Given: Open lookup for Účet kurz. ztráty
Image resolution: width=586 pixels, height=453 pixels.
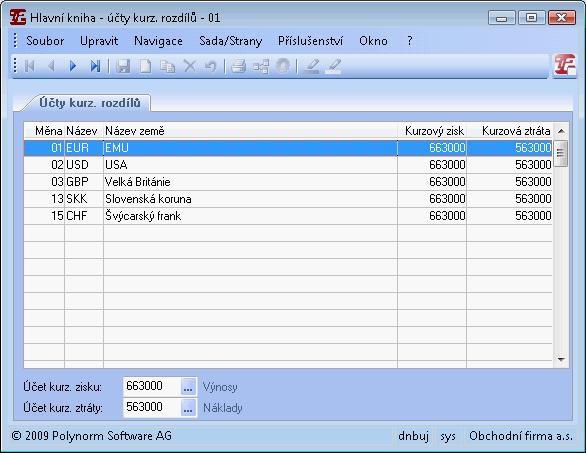Looking at the screenshot, I should (x=188, y=407).
